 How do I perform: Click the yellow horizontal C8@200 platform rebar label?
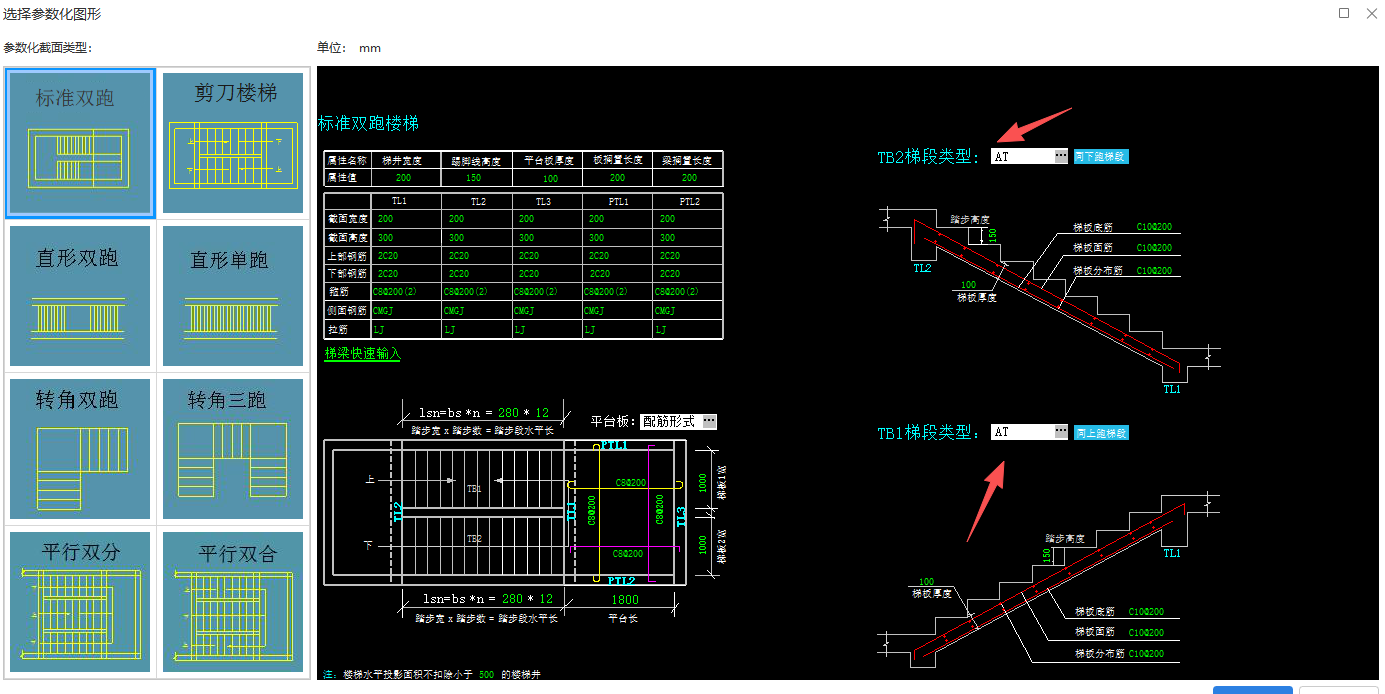[630, 482]
